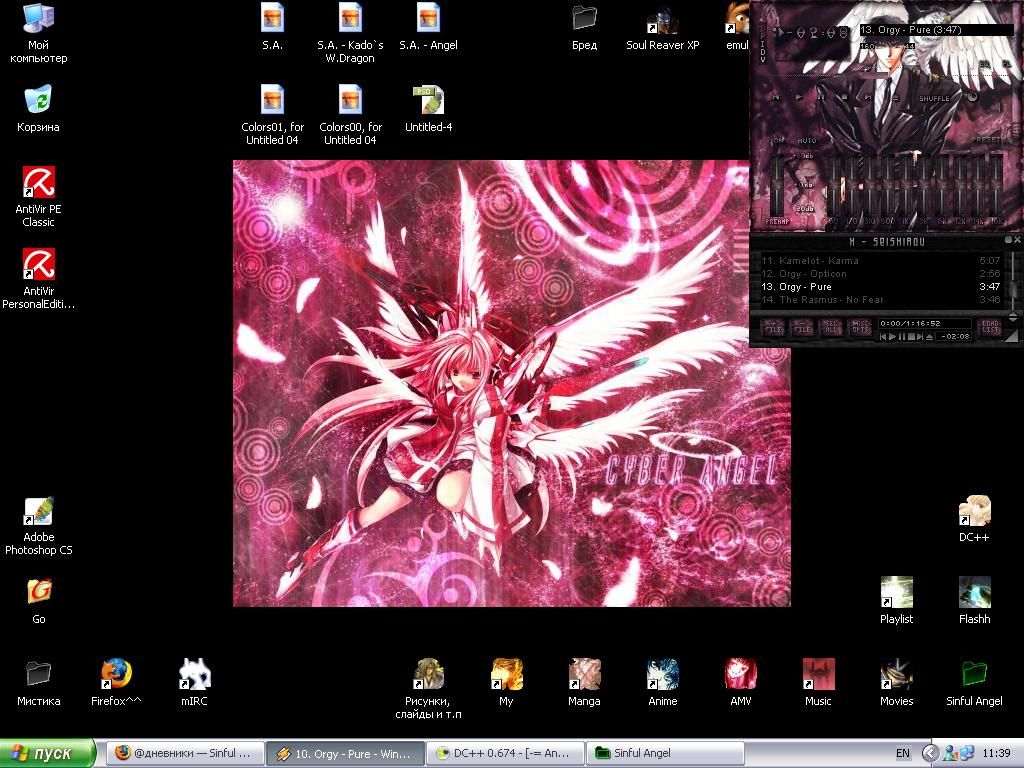The image size is (1024, 768).
Task: Click -FILE button in playlist
Action: (802, 327)
